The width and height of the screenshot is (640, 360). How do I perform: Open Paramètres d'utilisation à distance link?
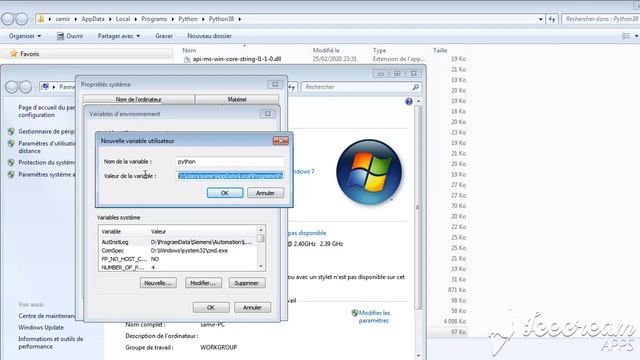47,147
